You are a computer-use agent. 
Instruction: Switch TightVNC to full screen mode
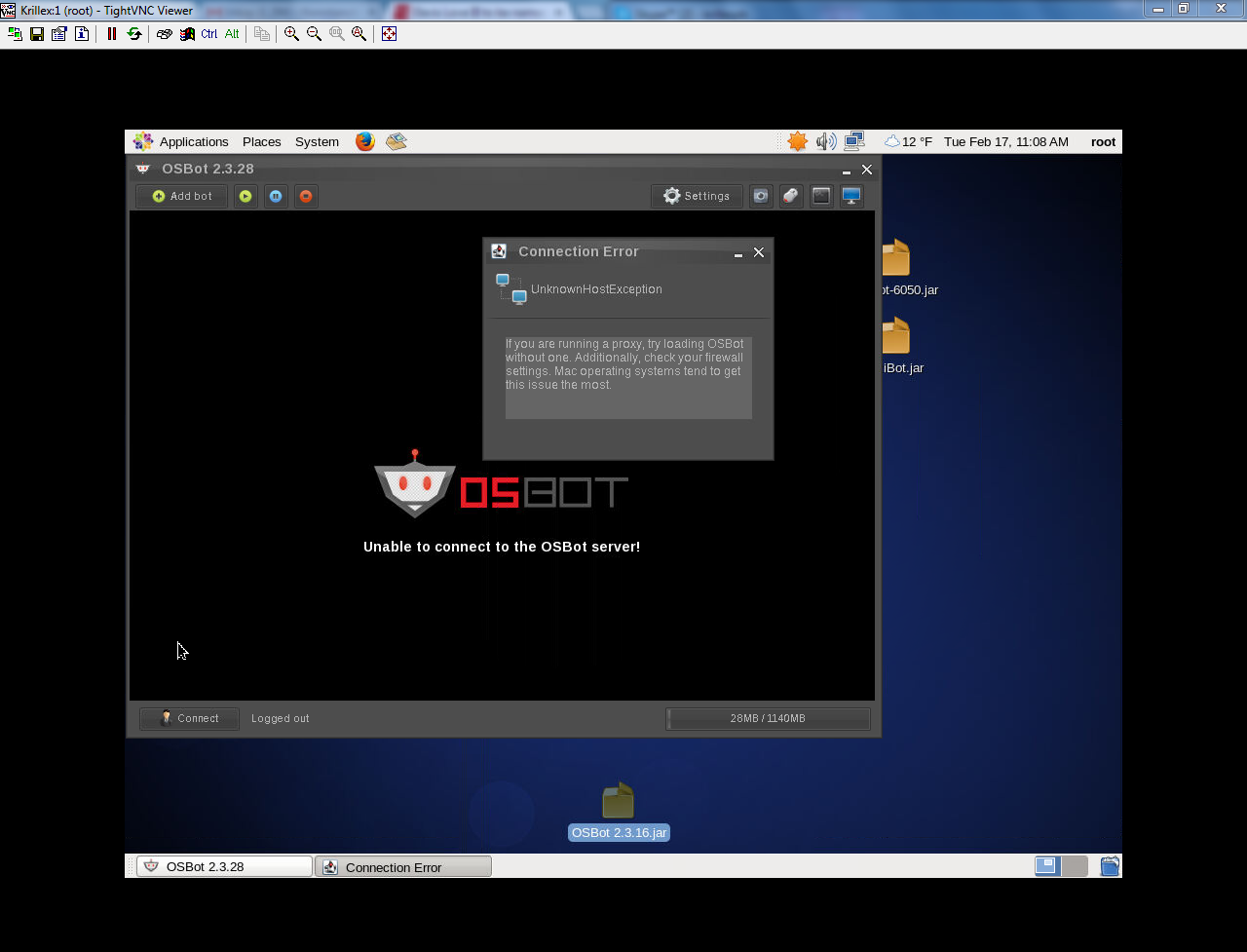tap(389, 33)
